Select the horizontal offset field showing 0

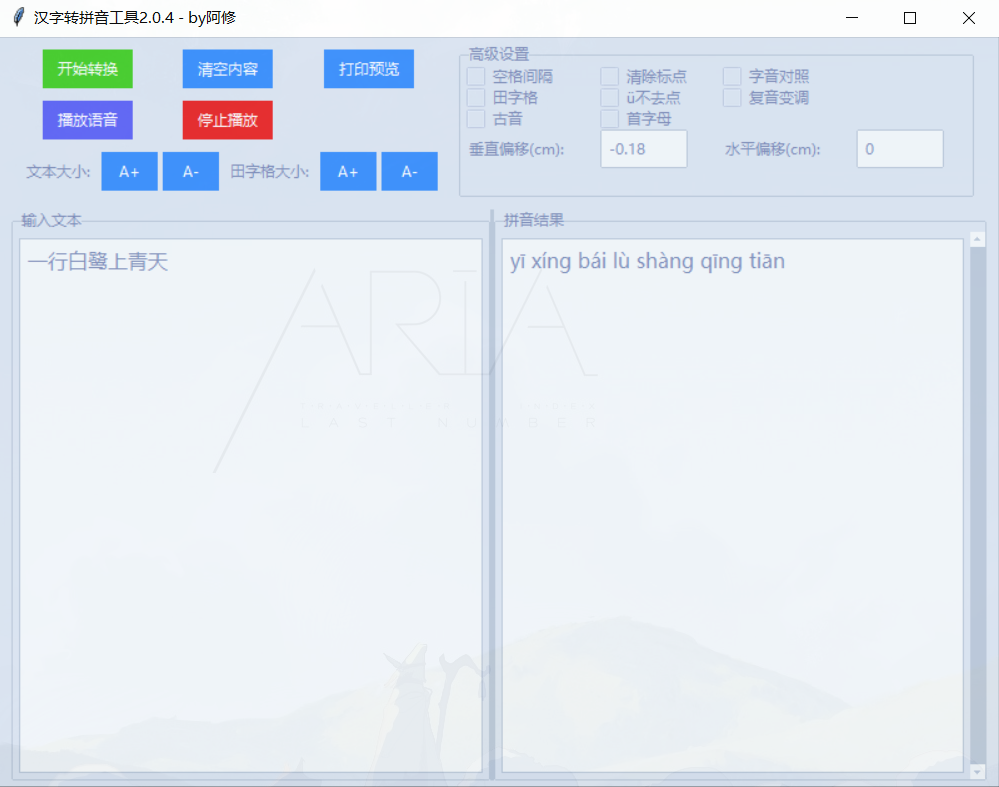tap(899, 148)
